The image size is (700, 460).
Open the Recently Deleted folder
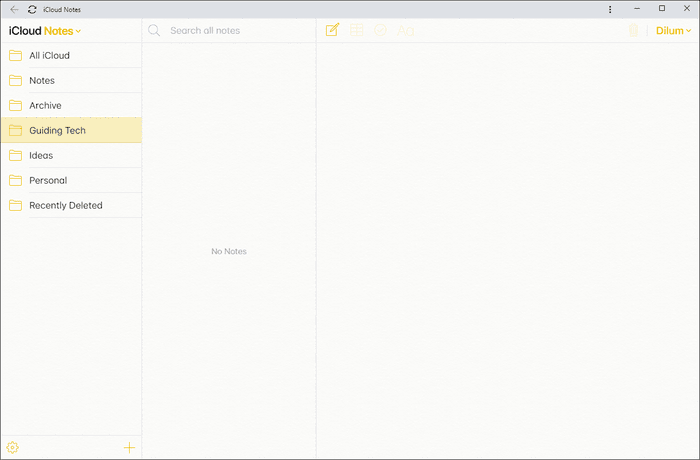point(71,205)
